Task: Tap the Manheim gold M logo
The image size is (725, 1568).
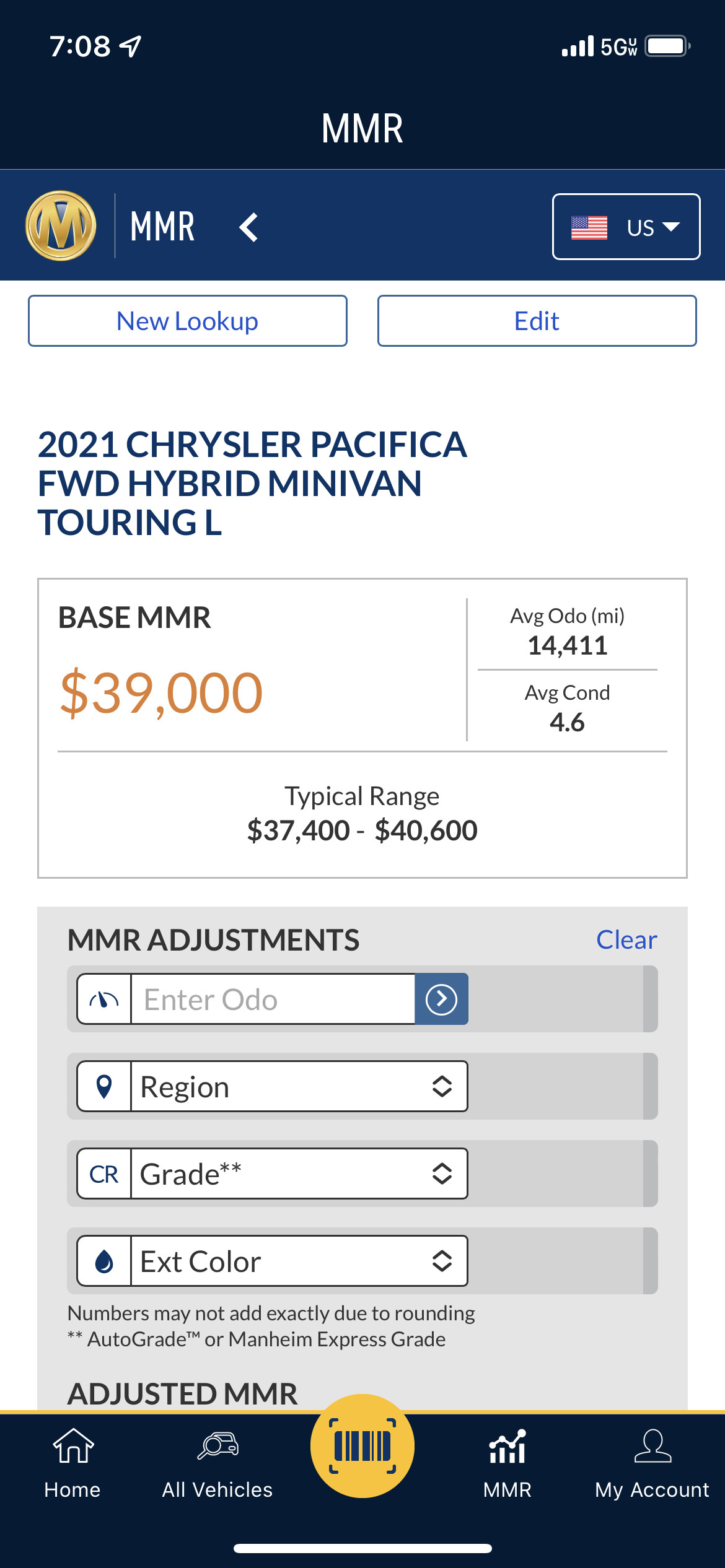Action: point(61,225)
